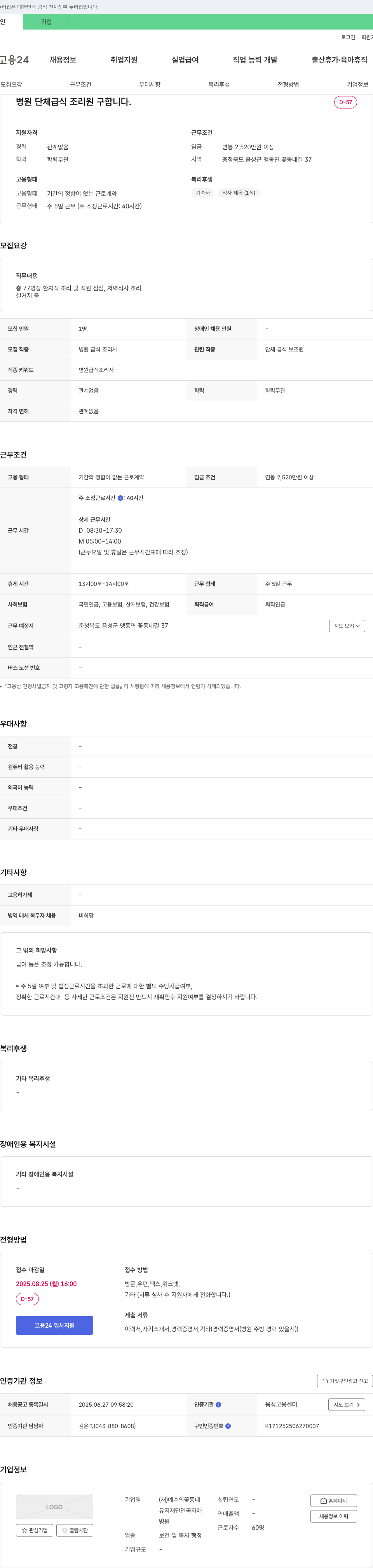Jump to 모집요강 section tab
Screen dimensions: 373x1568
[x=11, y=85]
